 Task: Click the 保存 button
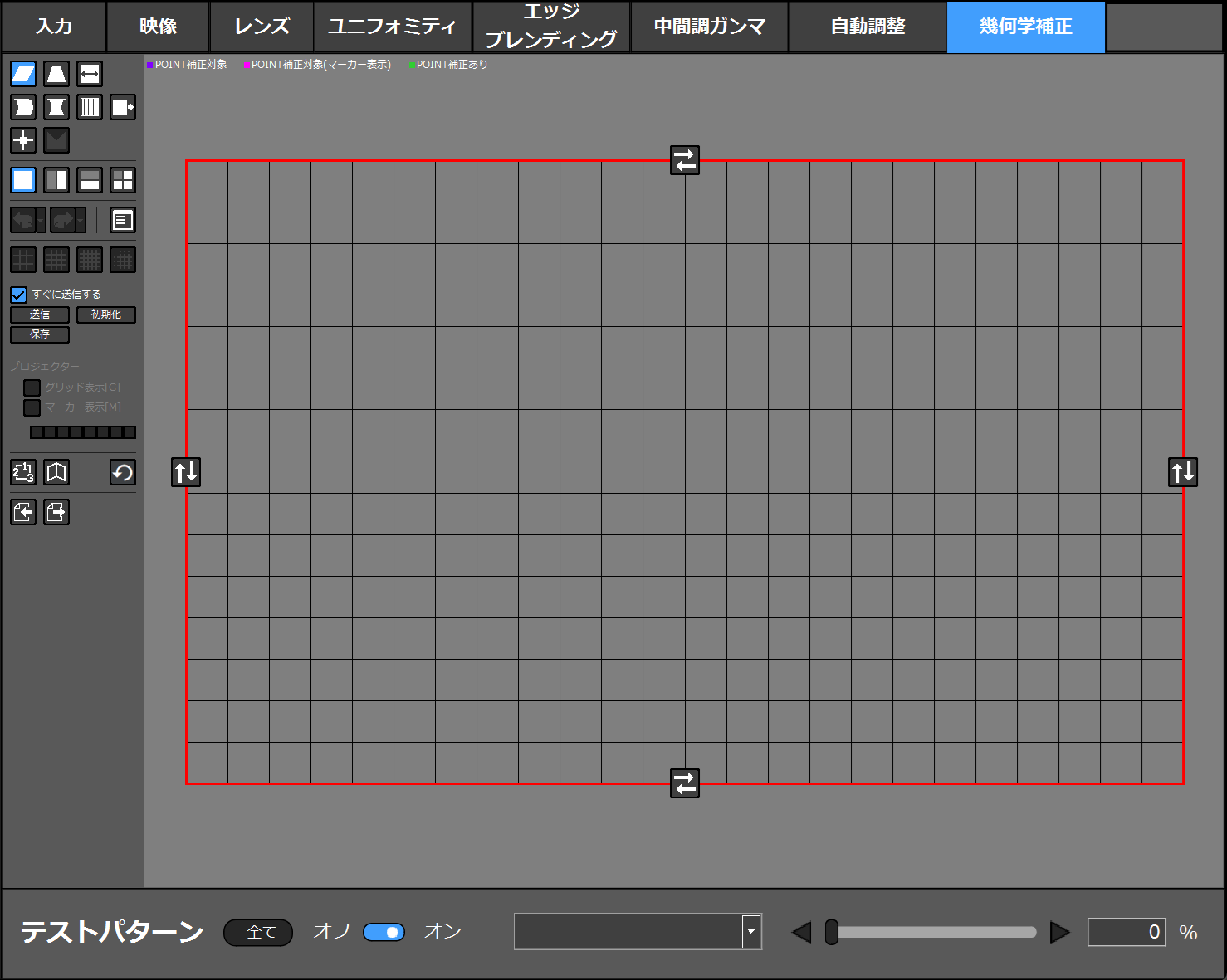[40, 334]
